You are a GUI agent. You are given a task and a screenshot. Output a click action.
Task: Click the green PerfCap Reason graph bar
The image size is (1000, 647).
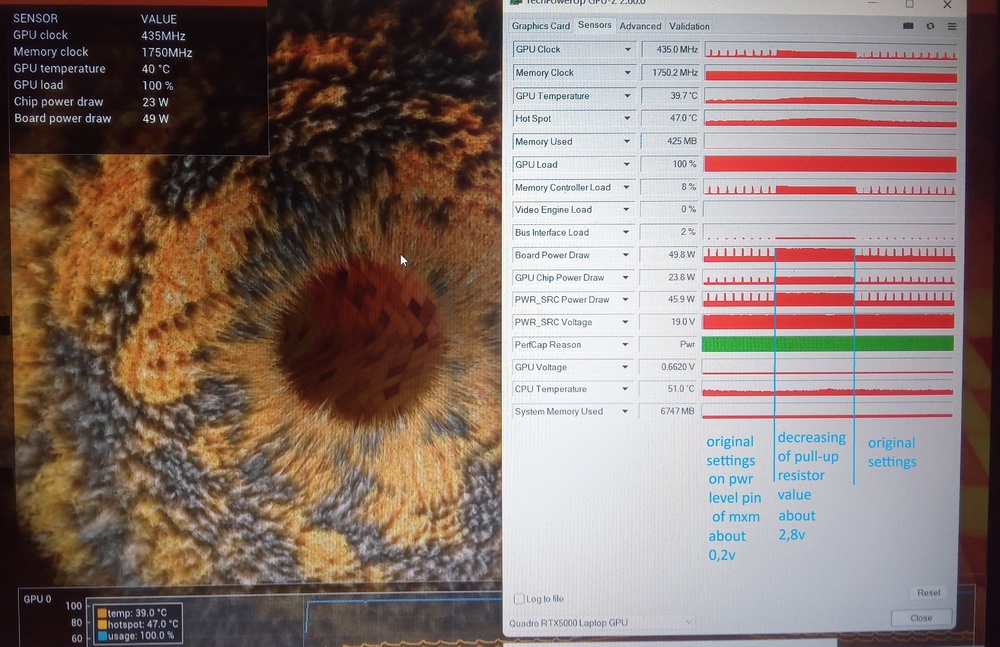click(x=829, y=344)
